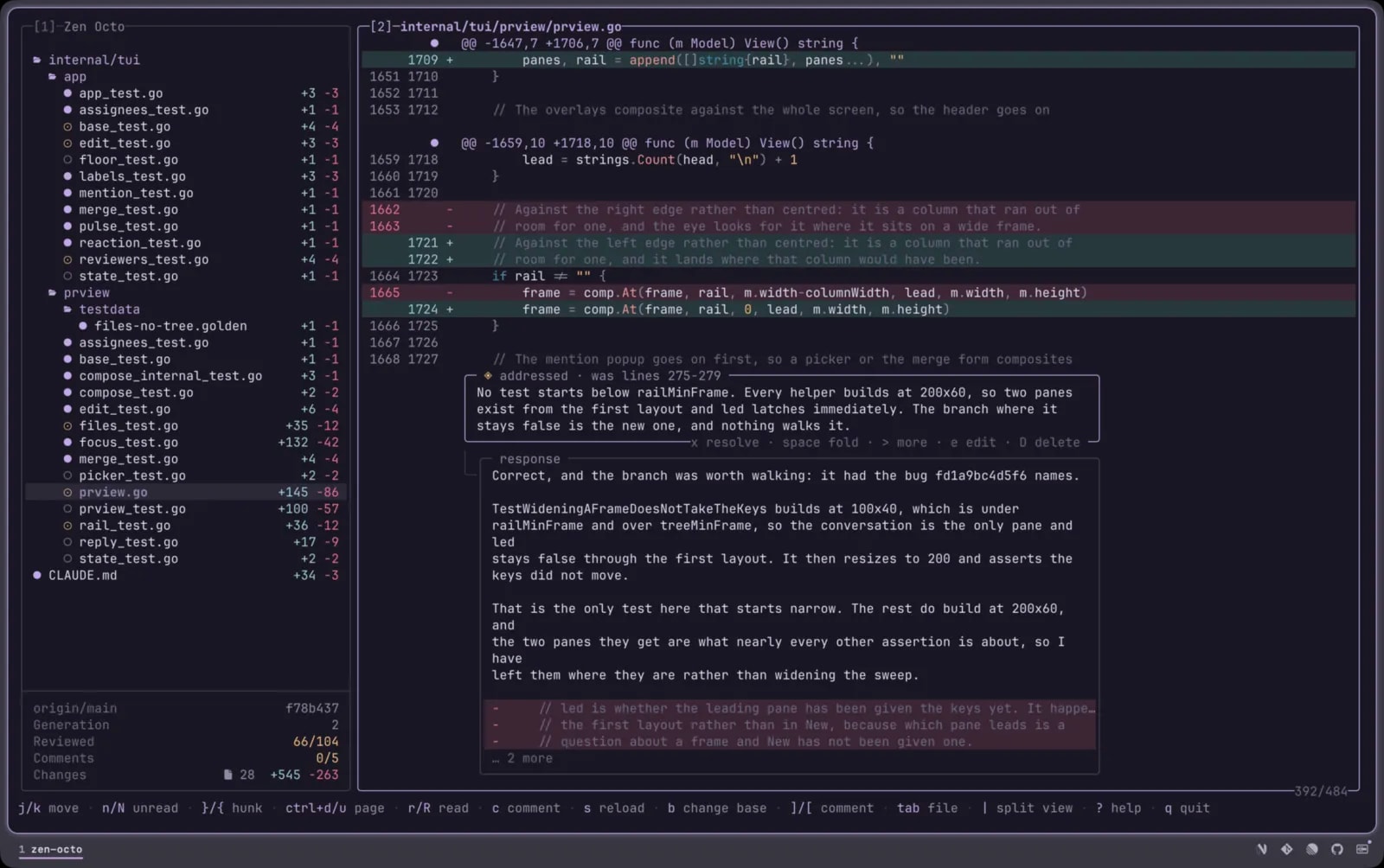
Task: Toggle the read marker of reply_test.go
Action: (67, 542)
